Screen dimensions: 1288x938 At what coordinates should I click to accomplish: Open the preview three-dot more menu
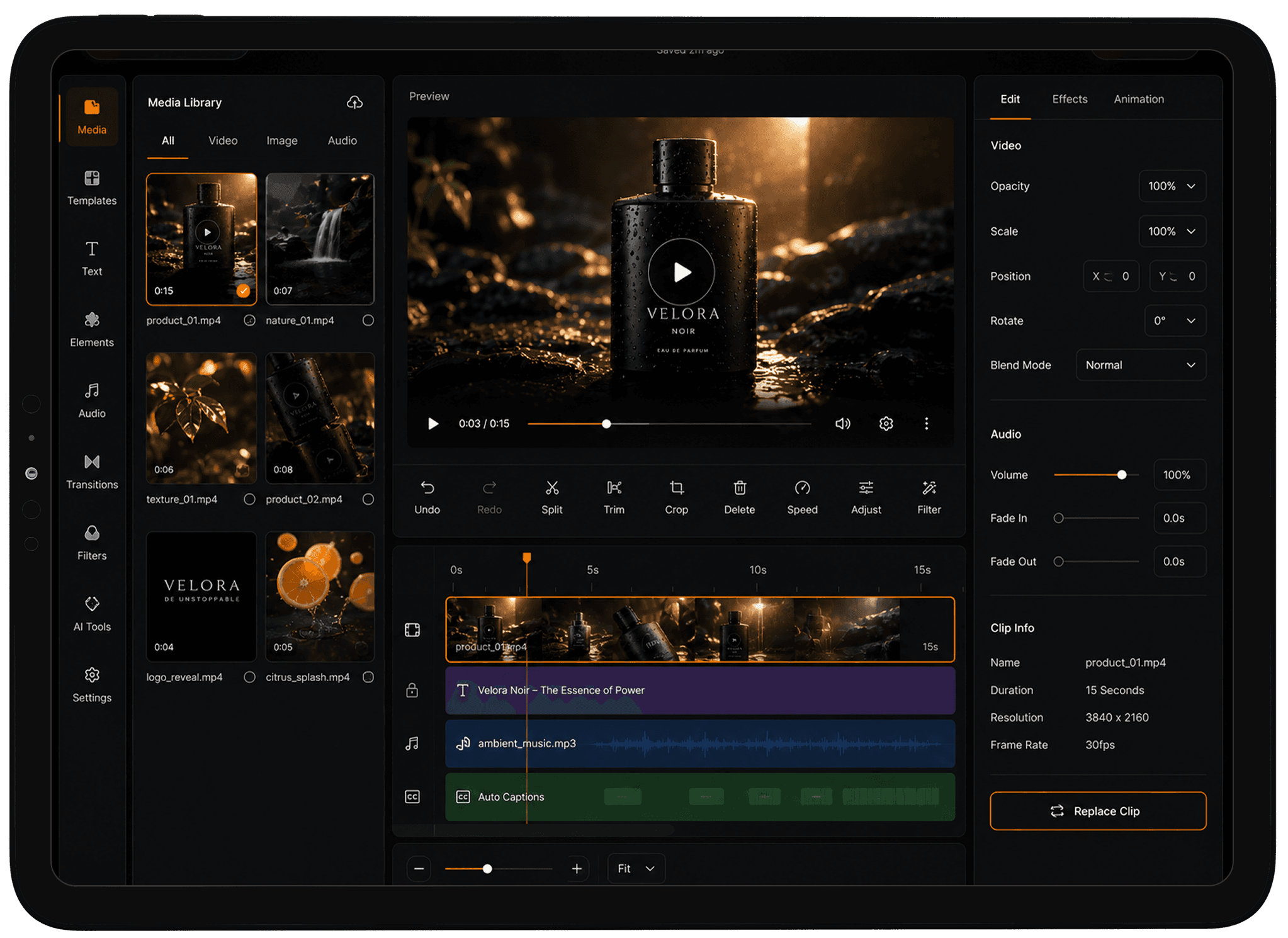[926, 424]
